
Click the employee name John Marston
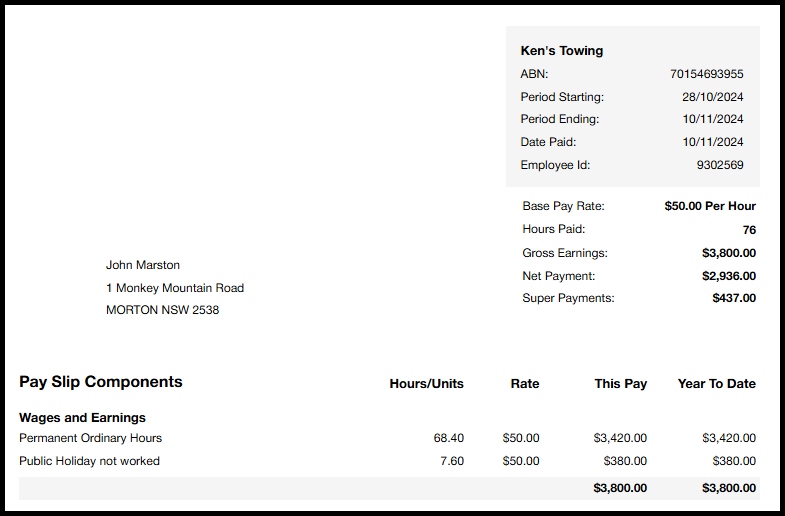143,265
